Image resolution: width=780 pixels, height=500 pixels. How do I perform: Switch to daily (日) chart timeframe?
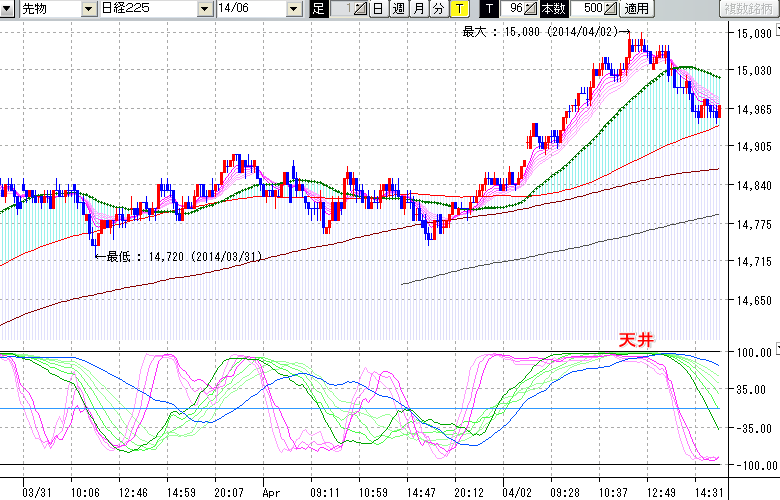[378, 9]
